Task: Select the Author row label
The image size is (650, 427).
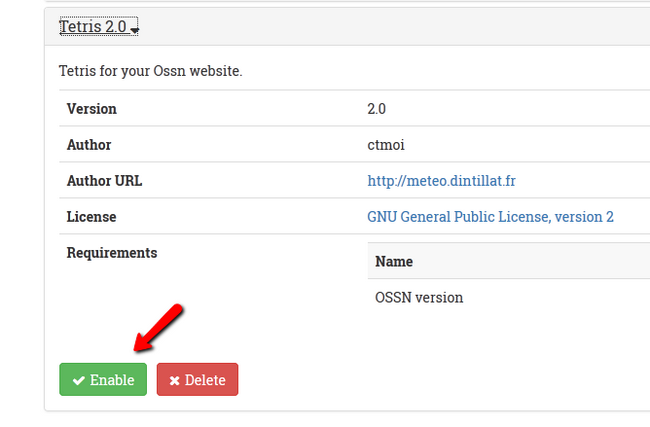Action: (88, 145)
